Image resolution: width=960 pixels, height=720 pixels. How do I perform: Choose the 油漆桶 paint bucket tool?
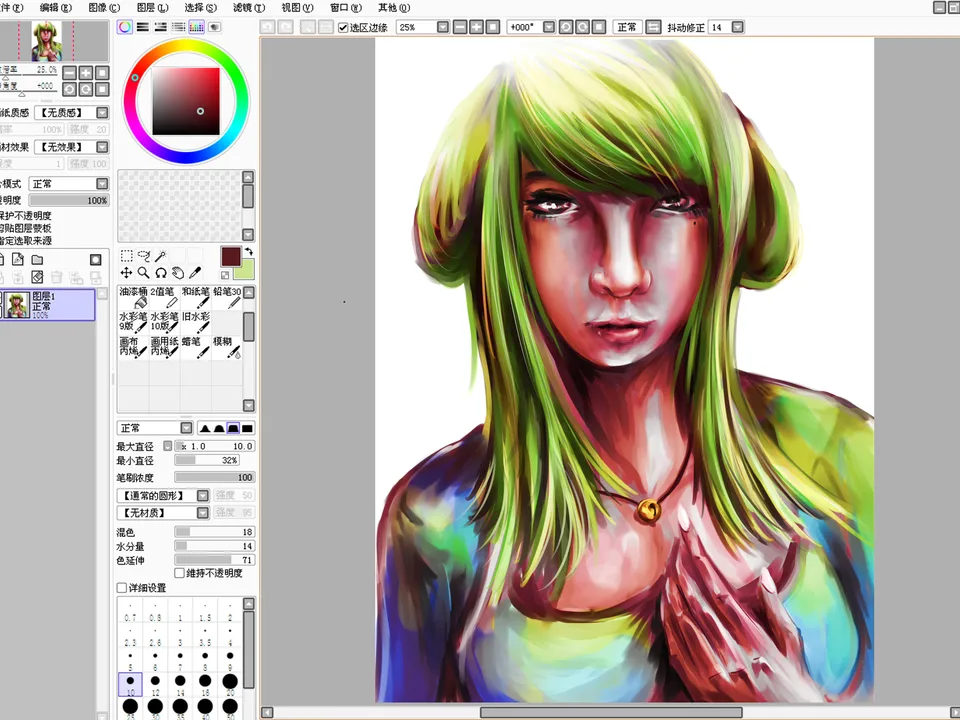click(134, 297)
